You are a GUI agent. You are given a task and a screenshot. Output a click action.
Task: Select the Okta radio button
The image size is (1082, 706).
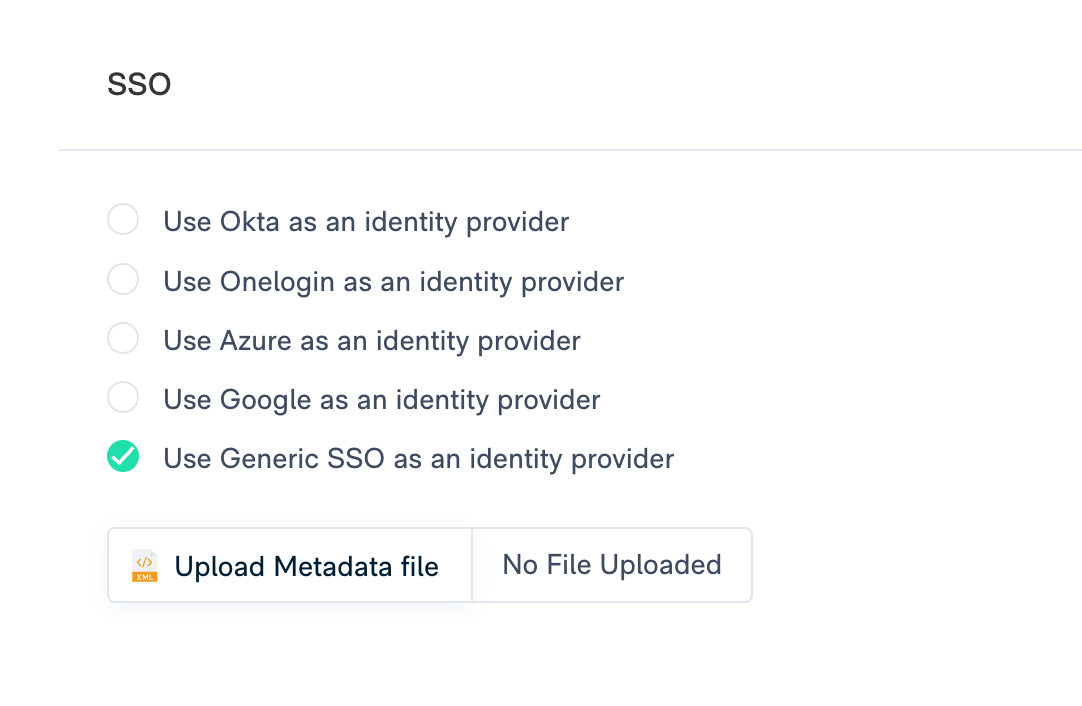(123, 219)
